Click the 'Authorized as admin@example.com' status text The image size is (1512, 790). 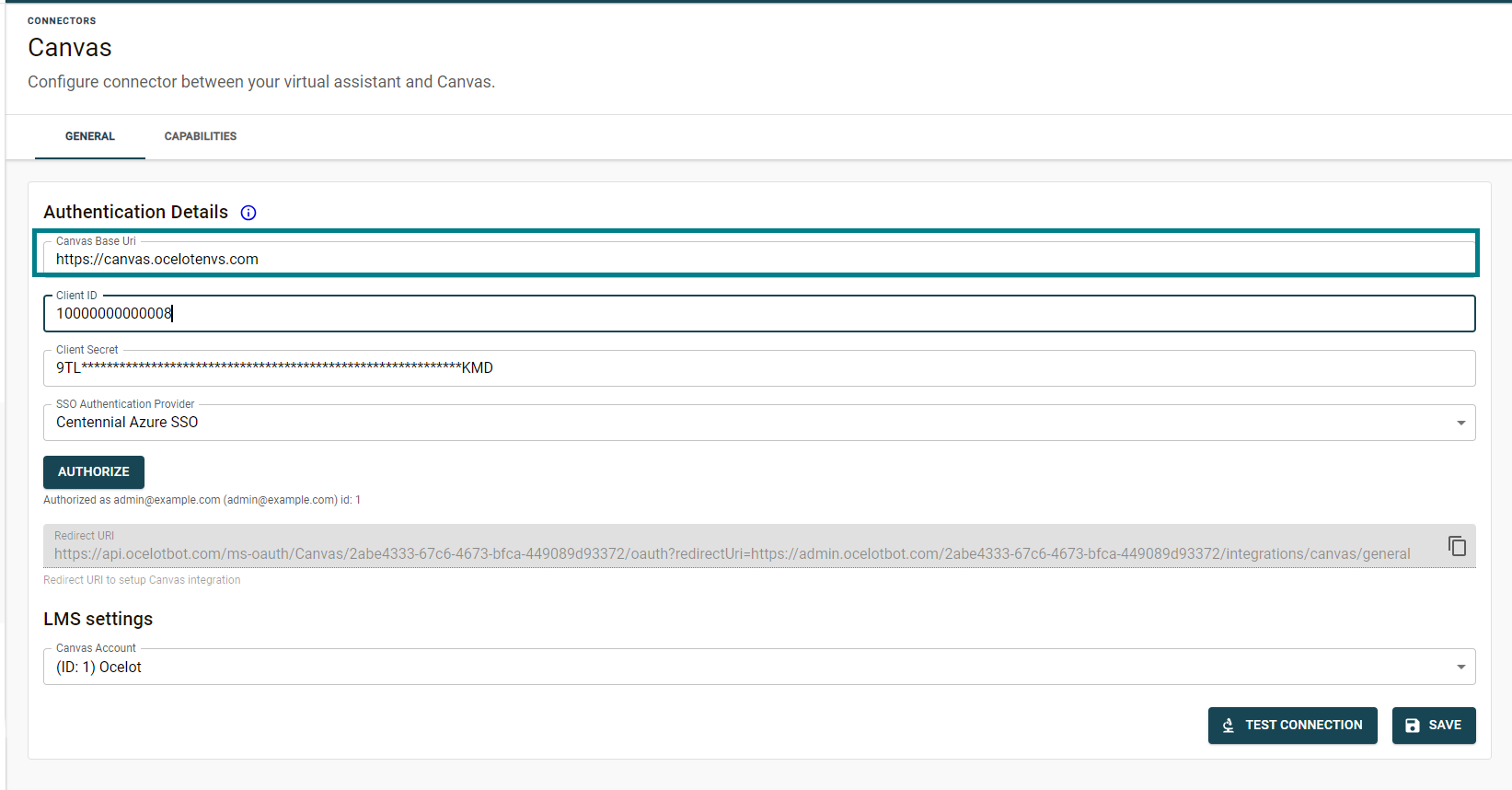click(202, 500)
